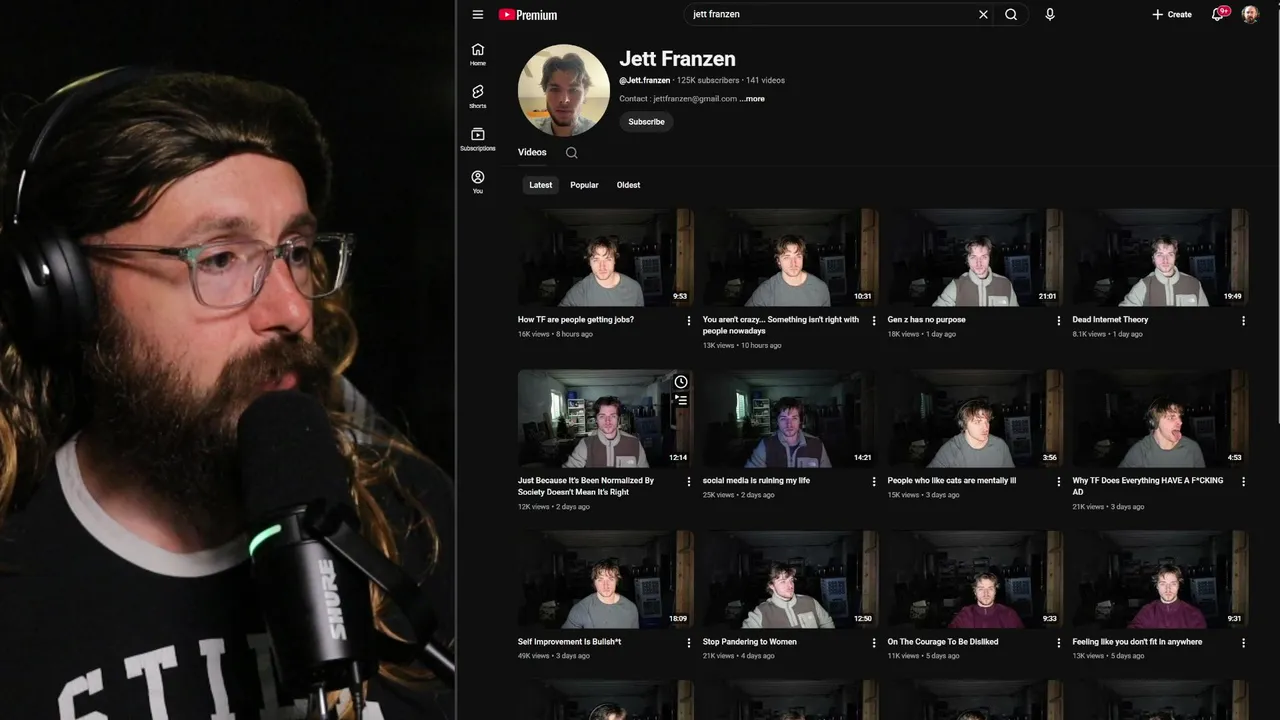This screenshot has height=720, width=1280.
Task: Open options for 'How TF are people getting jobs?'
Action: coord(688,321)
